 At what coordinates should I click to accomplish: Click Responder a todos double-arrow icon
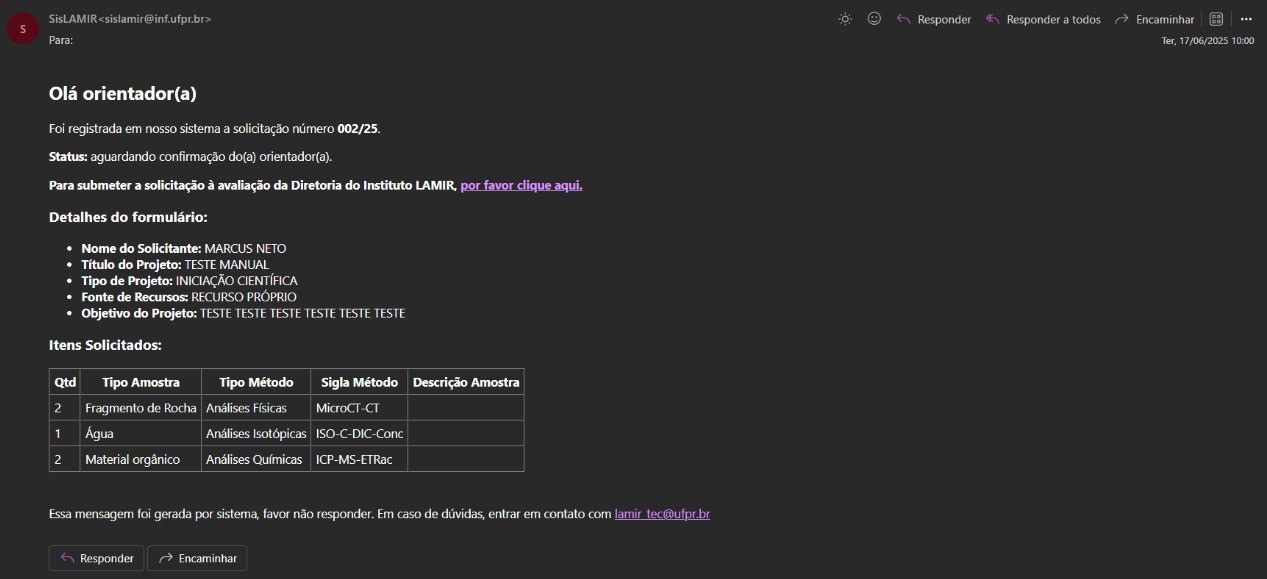tap(993, 19)
